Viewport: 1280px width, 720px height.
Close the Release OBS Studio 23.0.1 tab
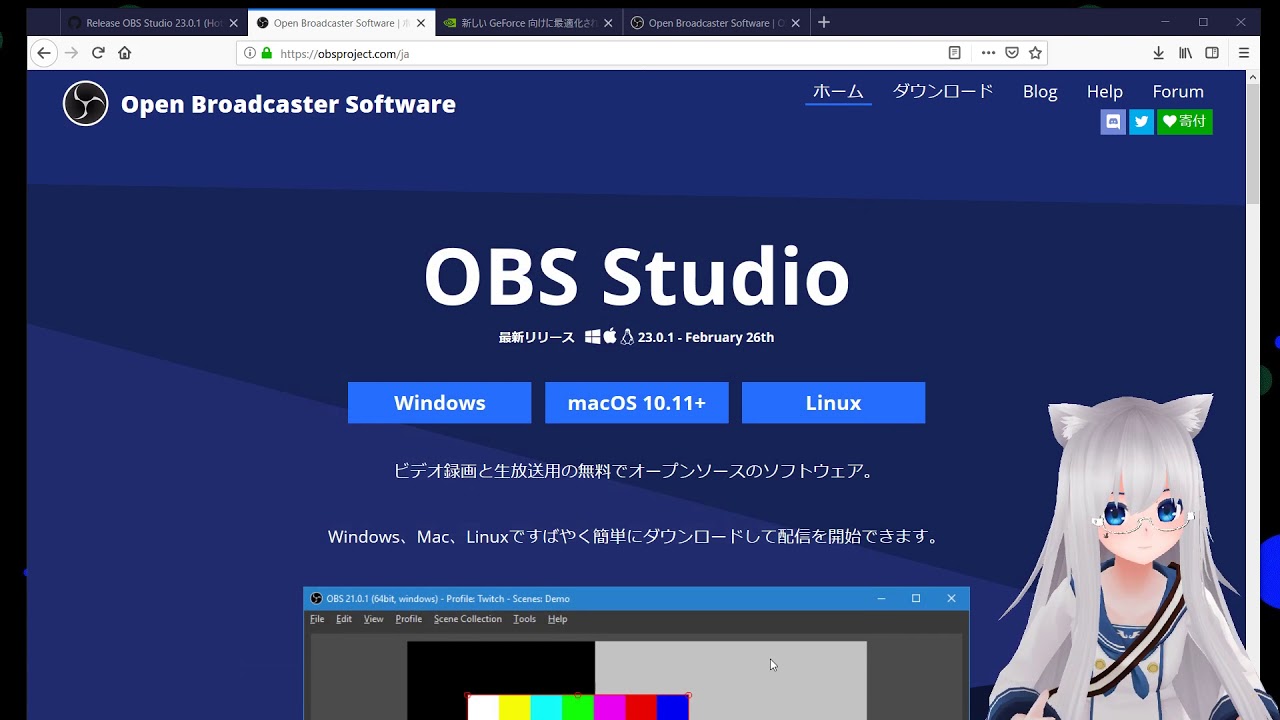233,23
